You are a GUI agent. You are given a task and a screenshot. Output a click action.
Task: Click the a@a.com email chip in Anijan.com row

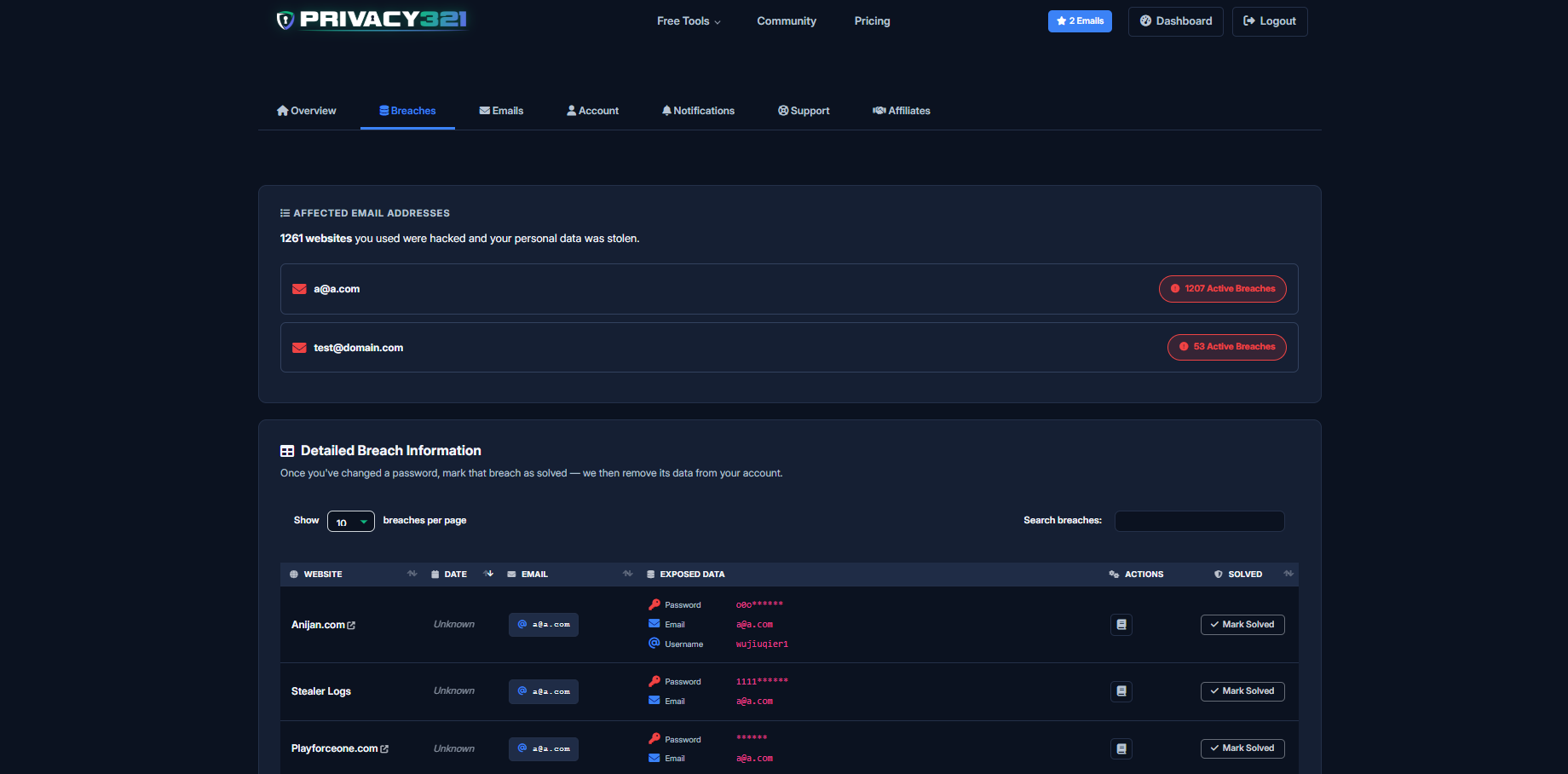[x=544, y=625]
